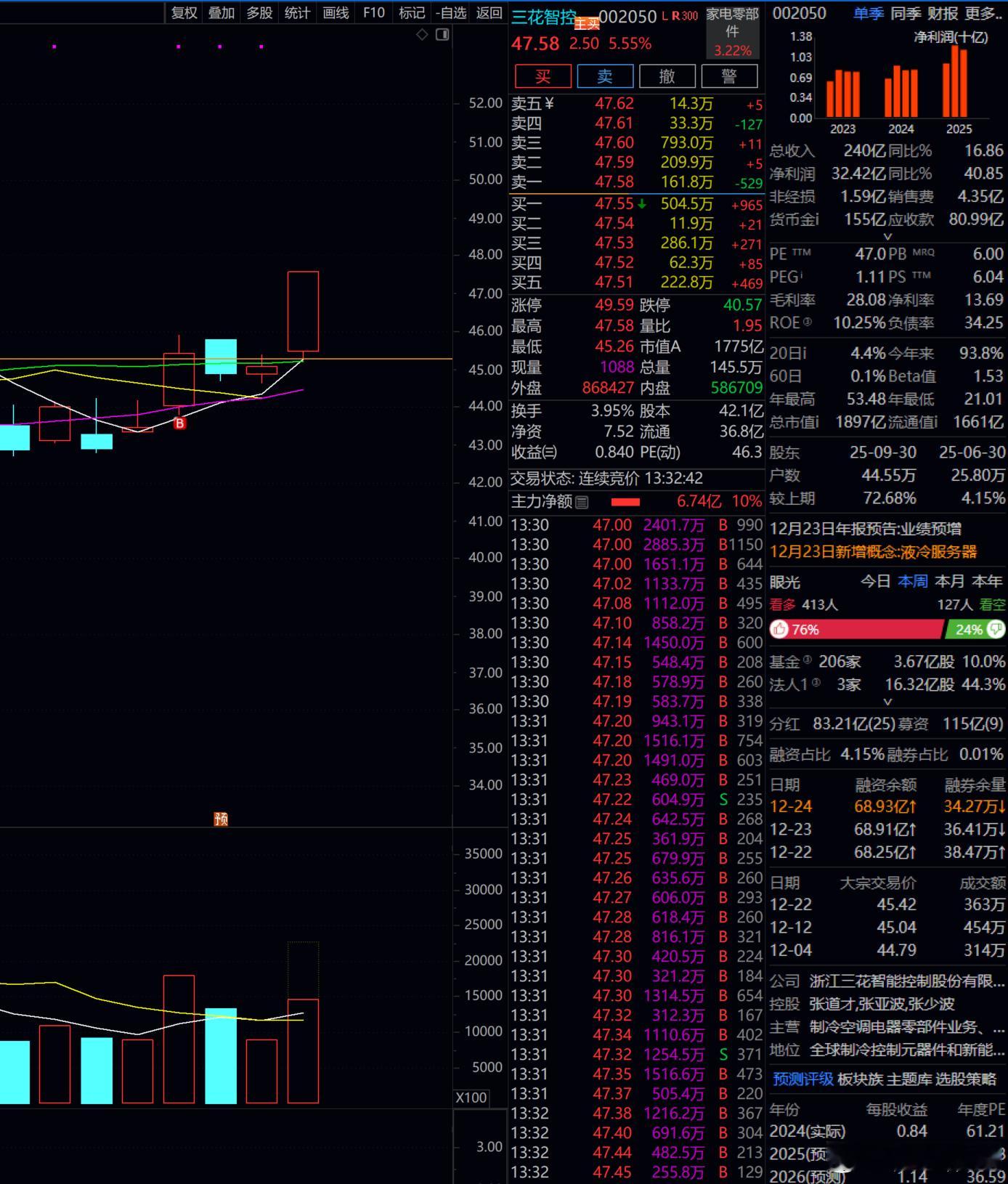Image resolution: width=1008 pixels, height=1184 pixels.
Task: Open the 主题库 theme library tab
Action: tap(909, 1079)
